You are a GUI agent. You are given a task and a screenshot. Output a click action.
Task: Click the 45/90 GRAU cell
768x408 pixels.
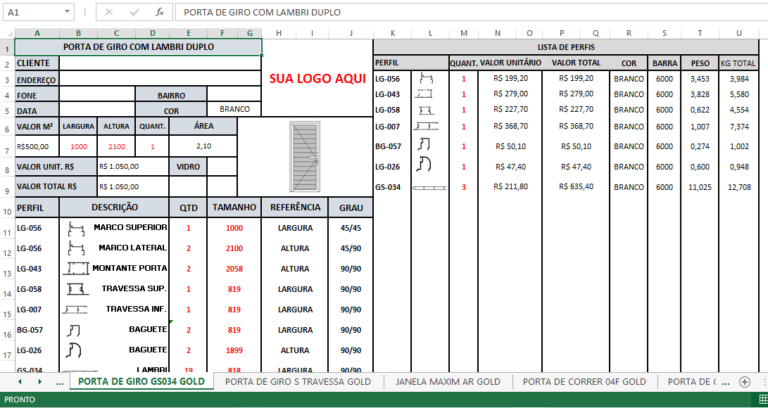(x=351, y=248)
